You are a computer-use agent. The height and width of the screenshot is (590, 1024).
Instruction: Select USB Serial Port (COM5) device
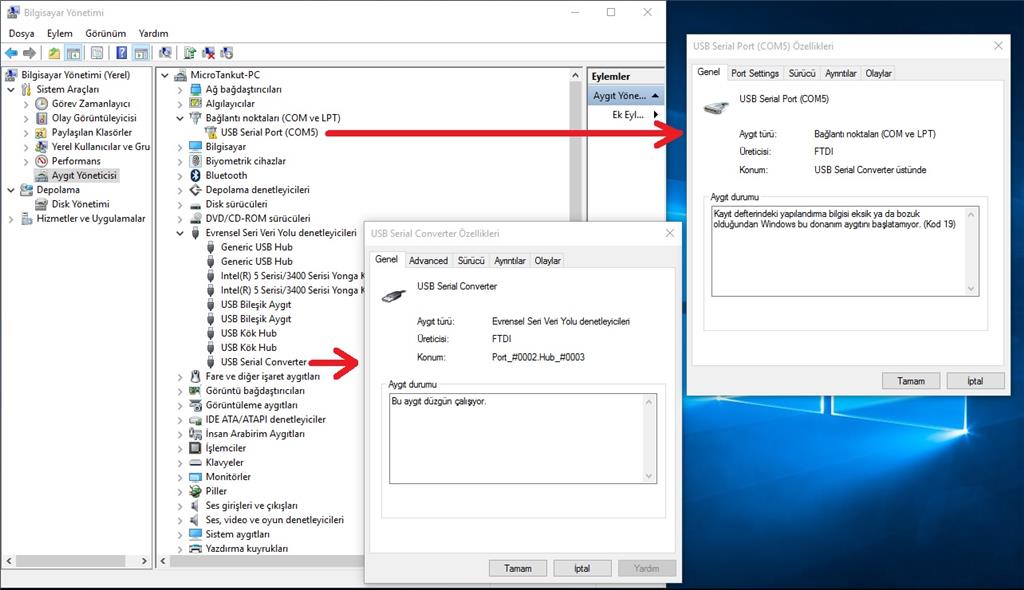(x=269, y=132)
